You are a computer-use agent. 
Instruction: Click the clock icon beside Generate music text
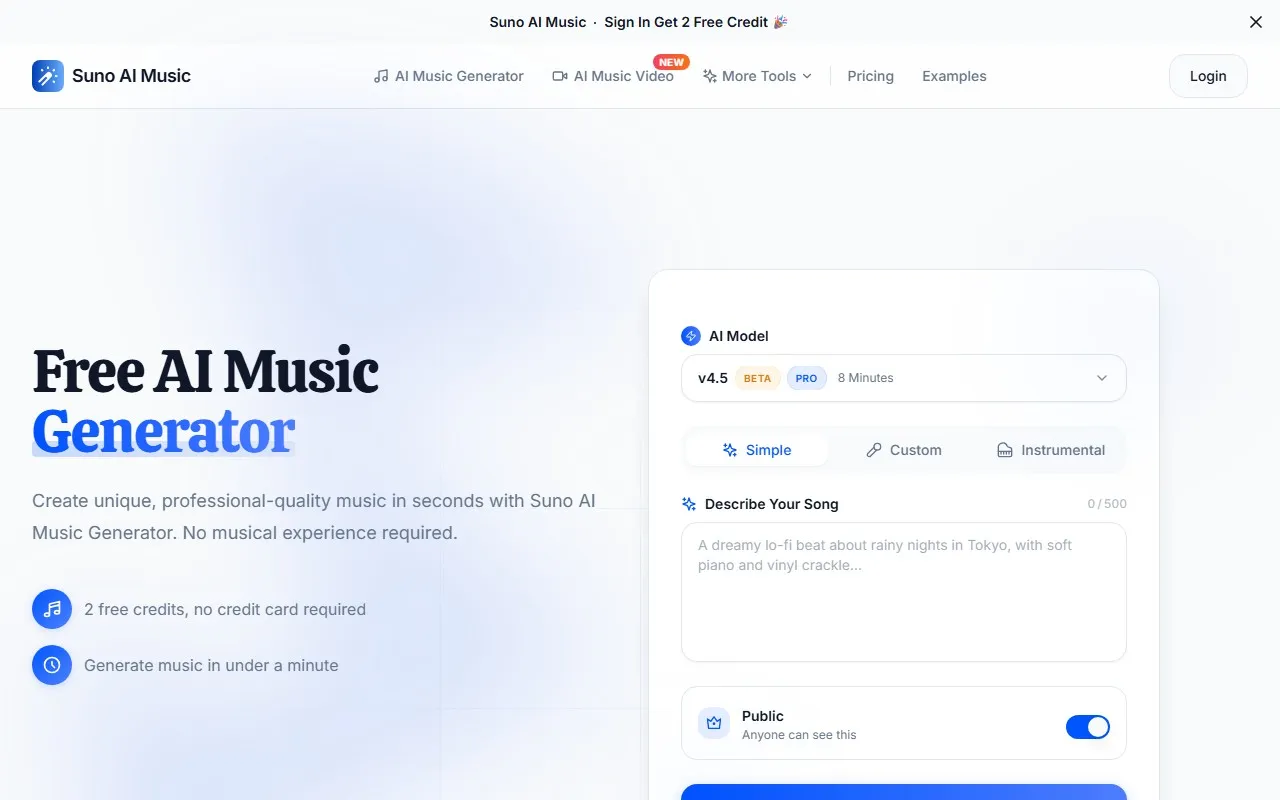pyautogui.click(x=52, y=665)
